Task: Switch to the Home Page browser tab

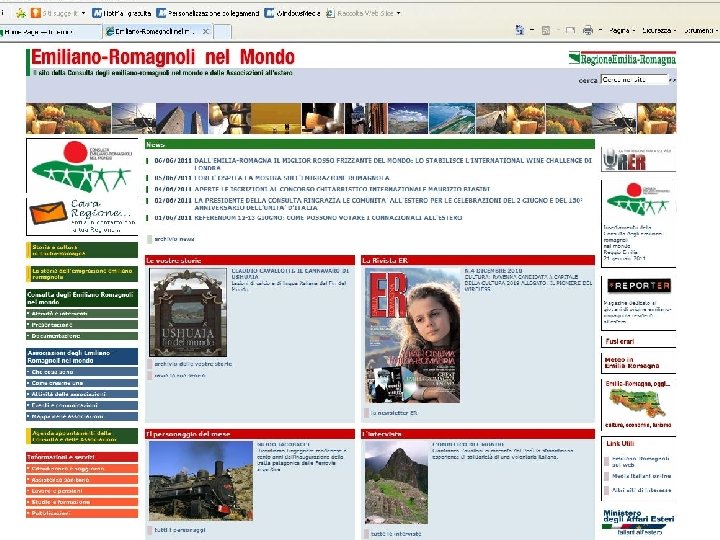Action: pos(51,32)
